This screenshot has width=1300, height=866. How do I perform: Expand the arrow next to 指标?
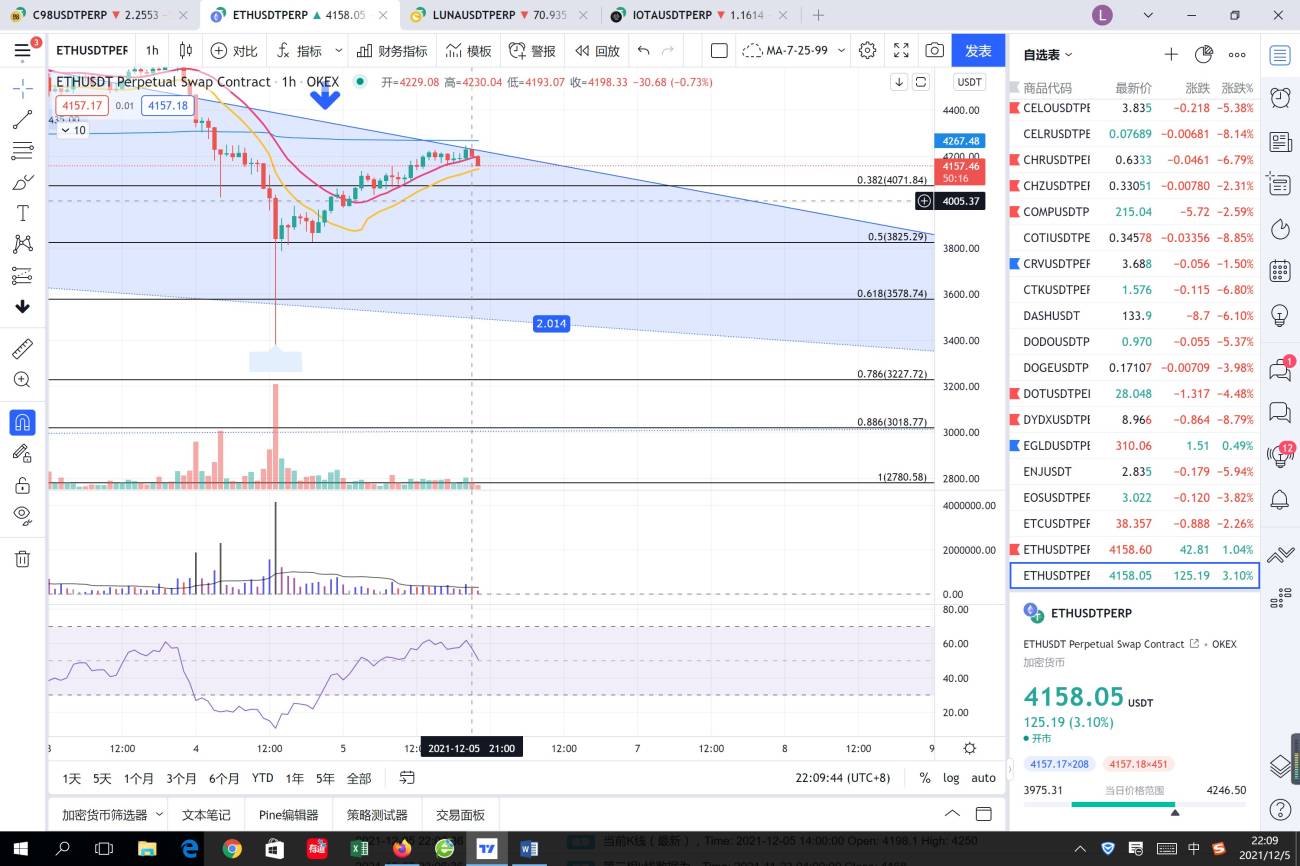[x=339, y=51]
